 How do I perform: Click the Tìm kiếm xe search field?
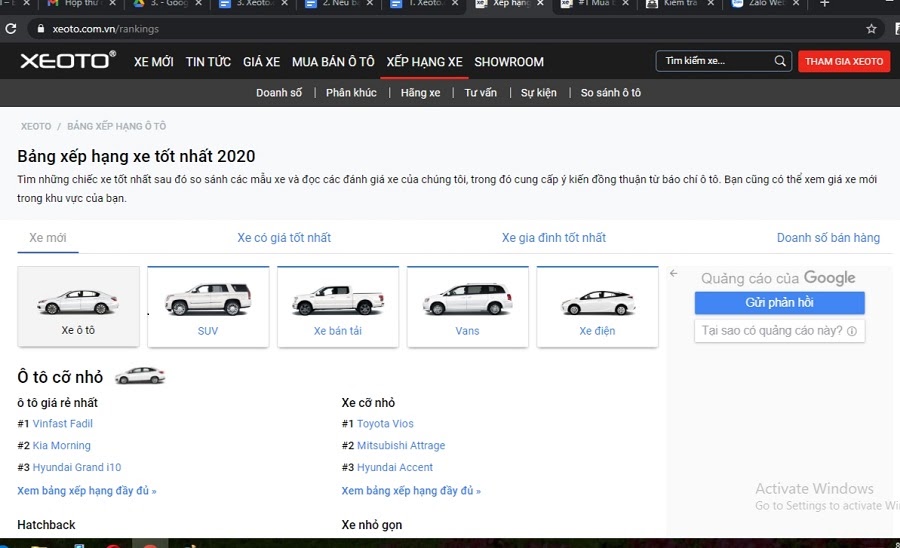coord(715,61)
